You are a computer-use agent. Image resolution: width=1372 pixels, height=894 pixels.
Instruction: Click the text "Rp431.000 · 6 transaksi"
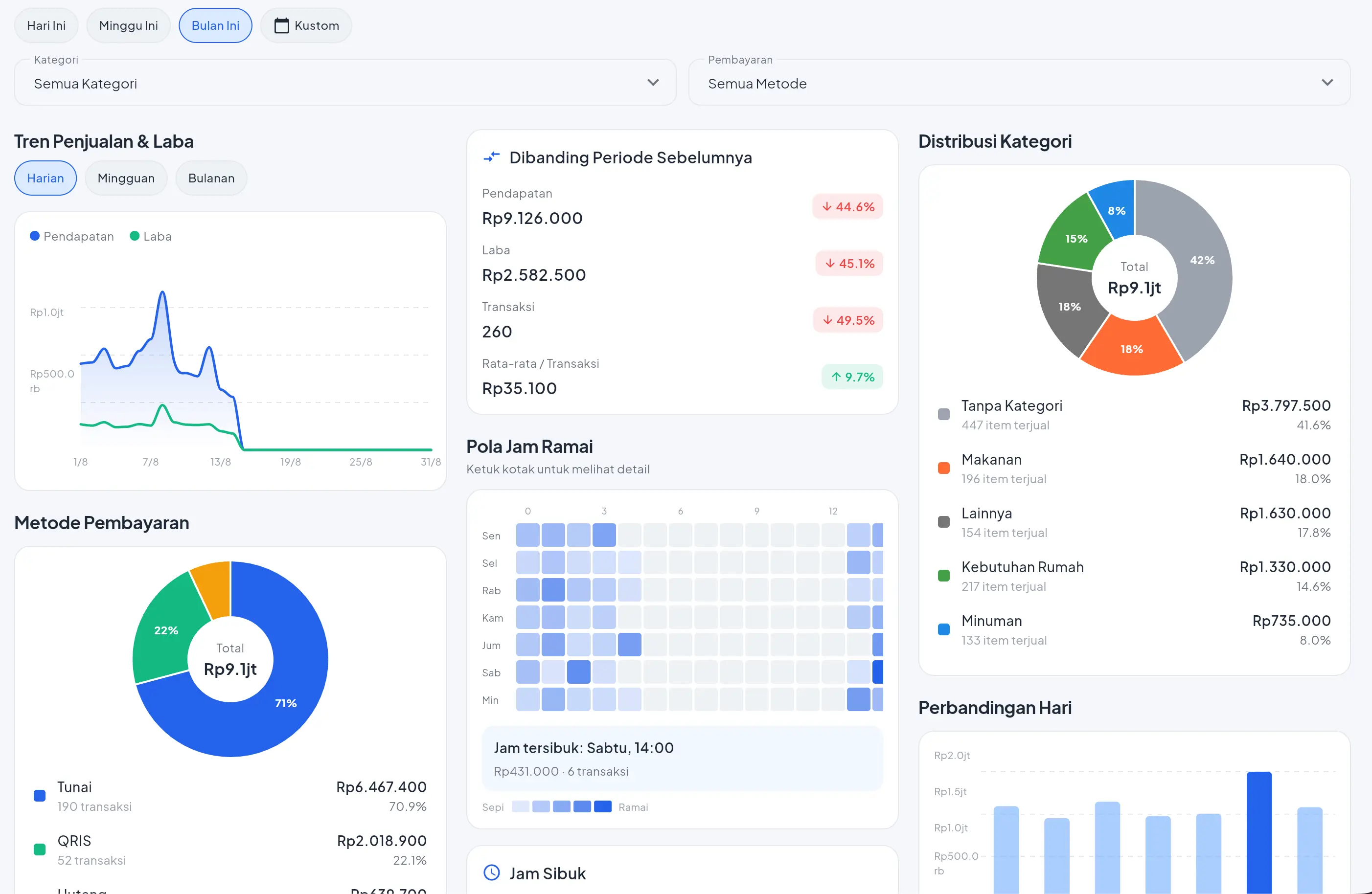[x=561, y=771]
